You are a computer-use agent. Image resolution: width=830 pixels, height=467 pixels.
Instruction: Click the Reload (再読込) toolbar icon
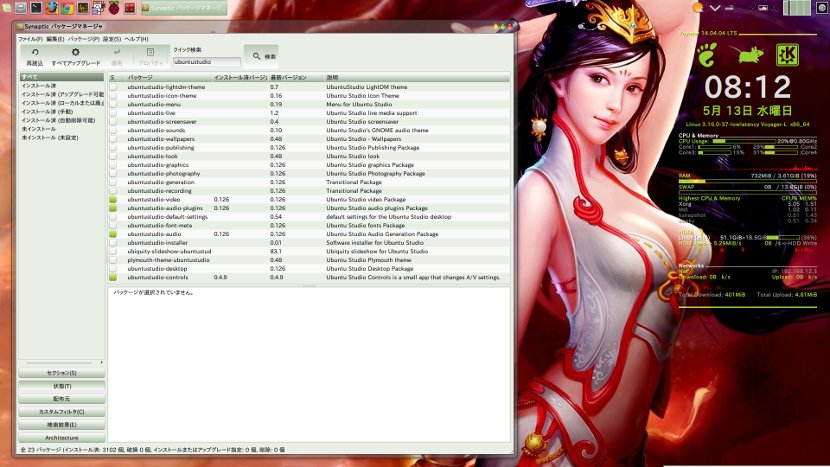(x=35, y=52)
